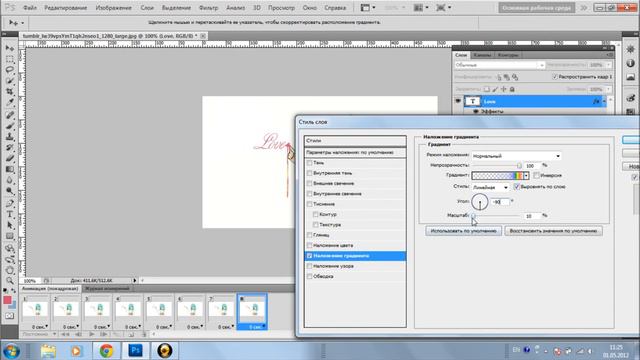Click the lock all icon in Layers panel
640x360 pixels.
(x=512, y=89)
